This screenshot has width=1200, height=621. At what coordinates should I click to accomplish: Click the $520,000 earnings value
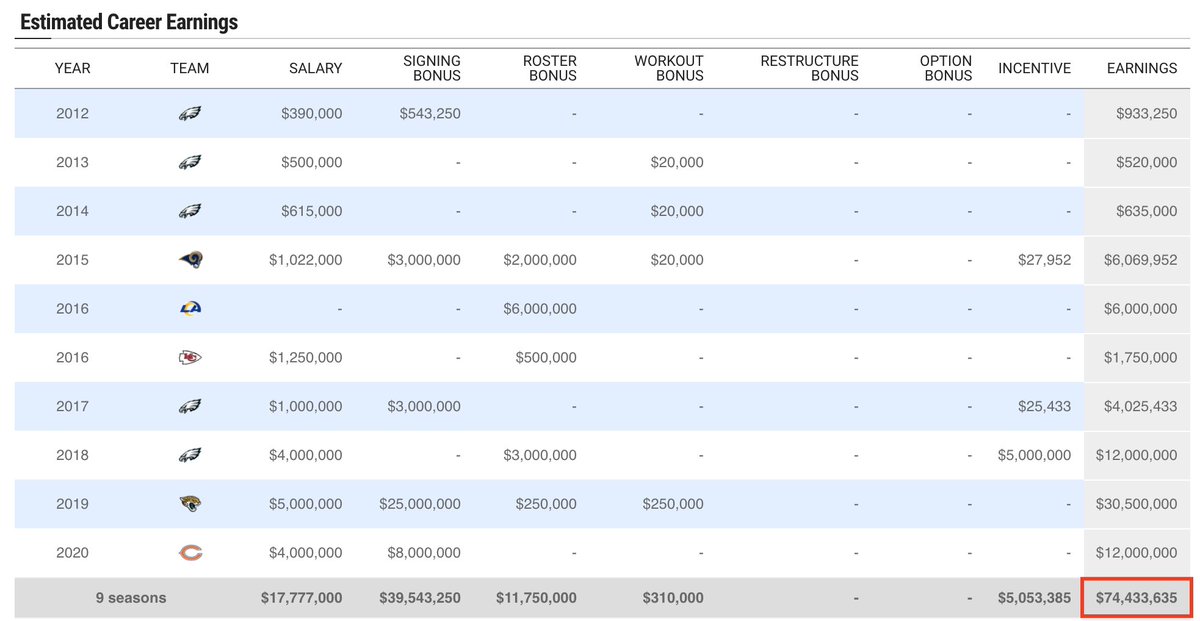pos(1147,163)
